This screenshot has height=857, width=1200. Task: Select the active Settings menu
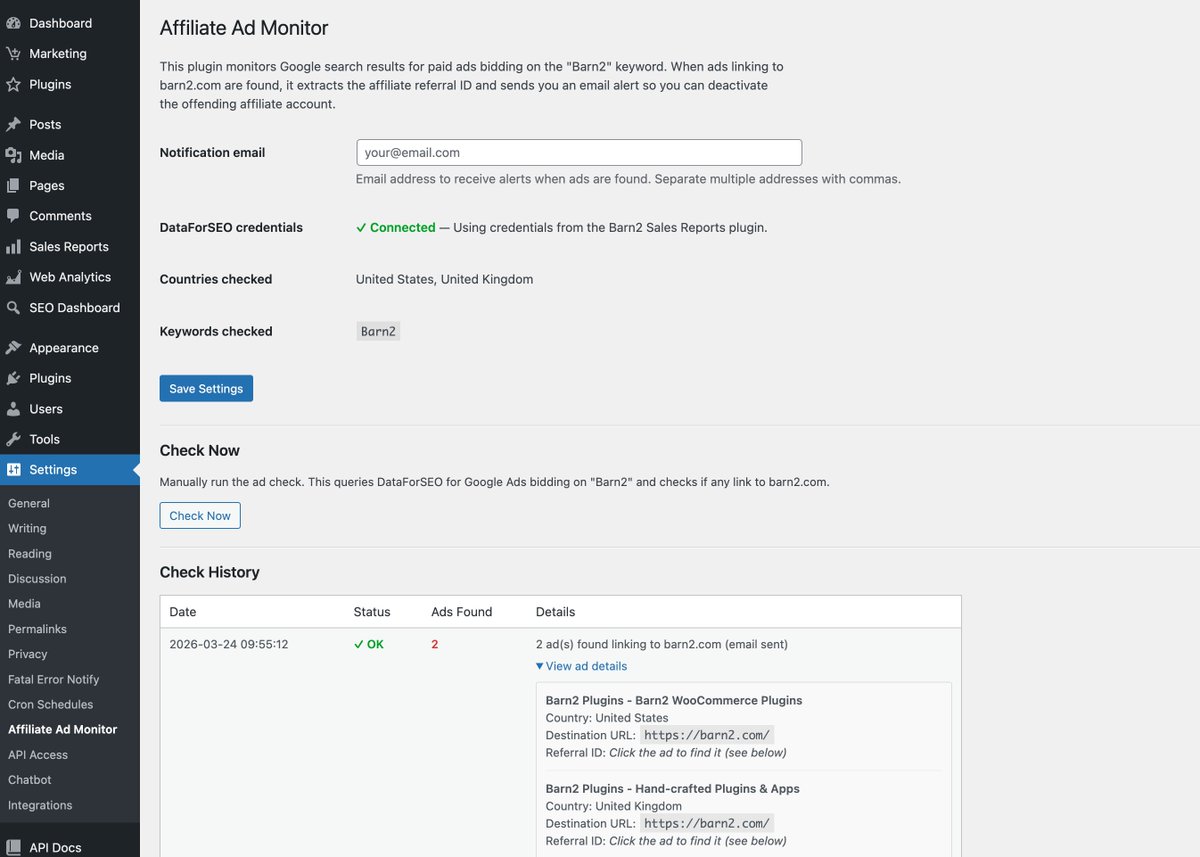click(x=70, y=470)
